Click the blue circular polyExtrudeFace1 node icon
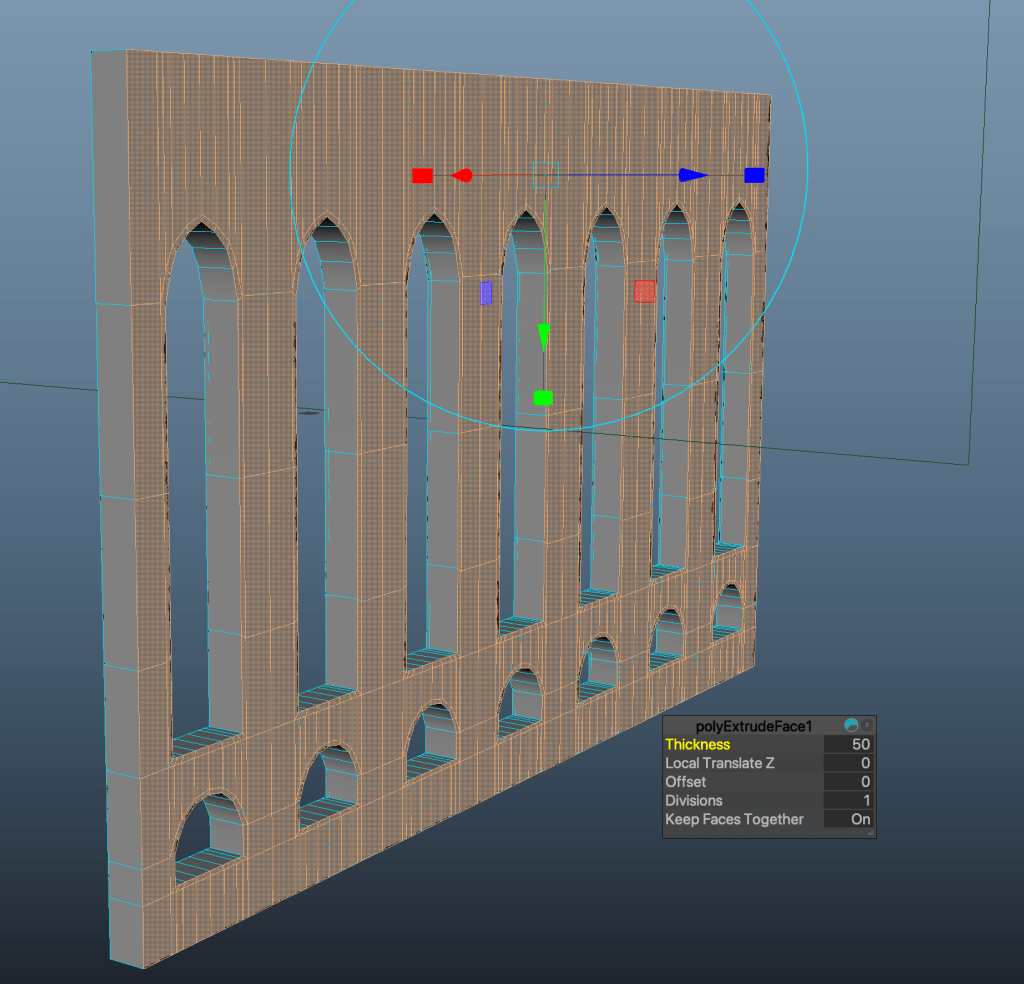This screenshot has width=1024, height=984. 851,725
